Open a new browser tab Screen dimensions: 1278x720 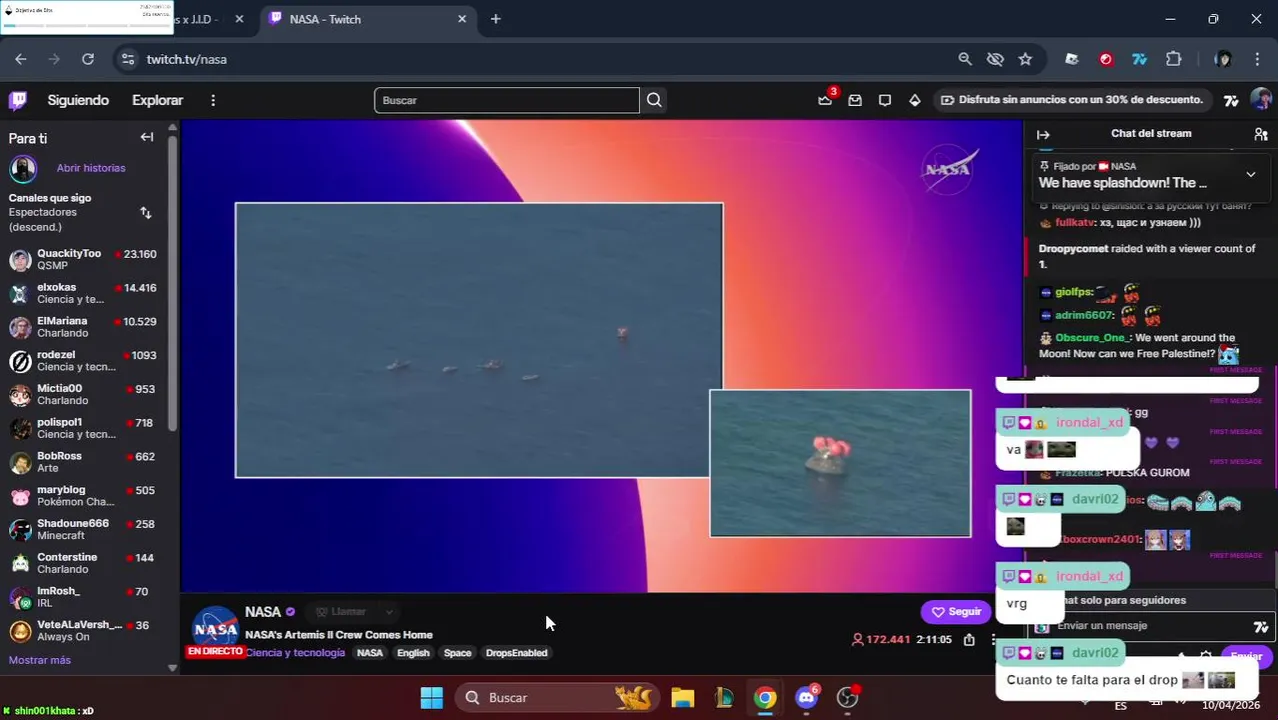(x=495, y=19)
